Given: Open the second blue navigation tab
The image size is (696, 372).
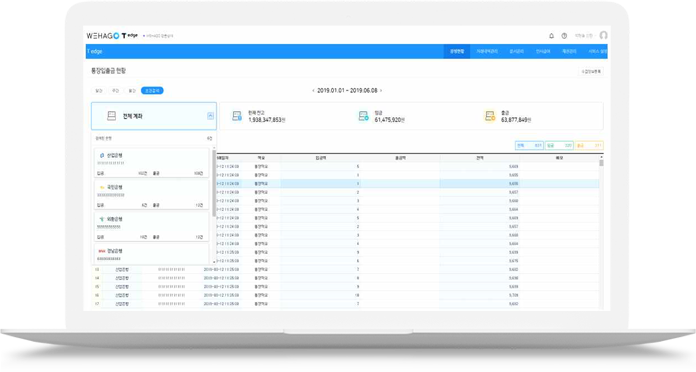Looking at the screenshot, I should point(487,51).
